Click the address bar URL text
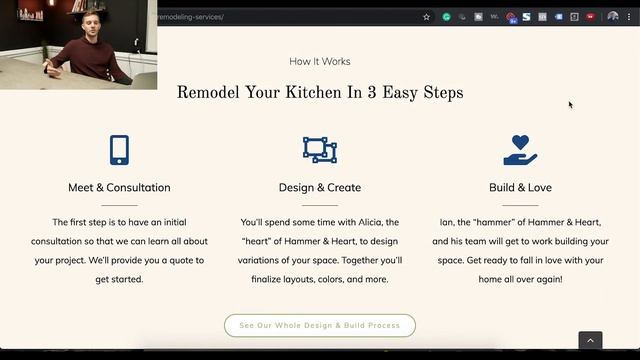Image resolution: width=640 pixels, height=360 pixels. (191, 17)
